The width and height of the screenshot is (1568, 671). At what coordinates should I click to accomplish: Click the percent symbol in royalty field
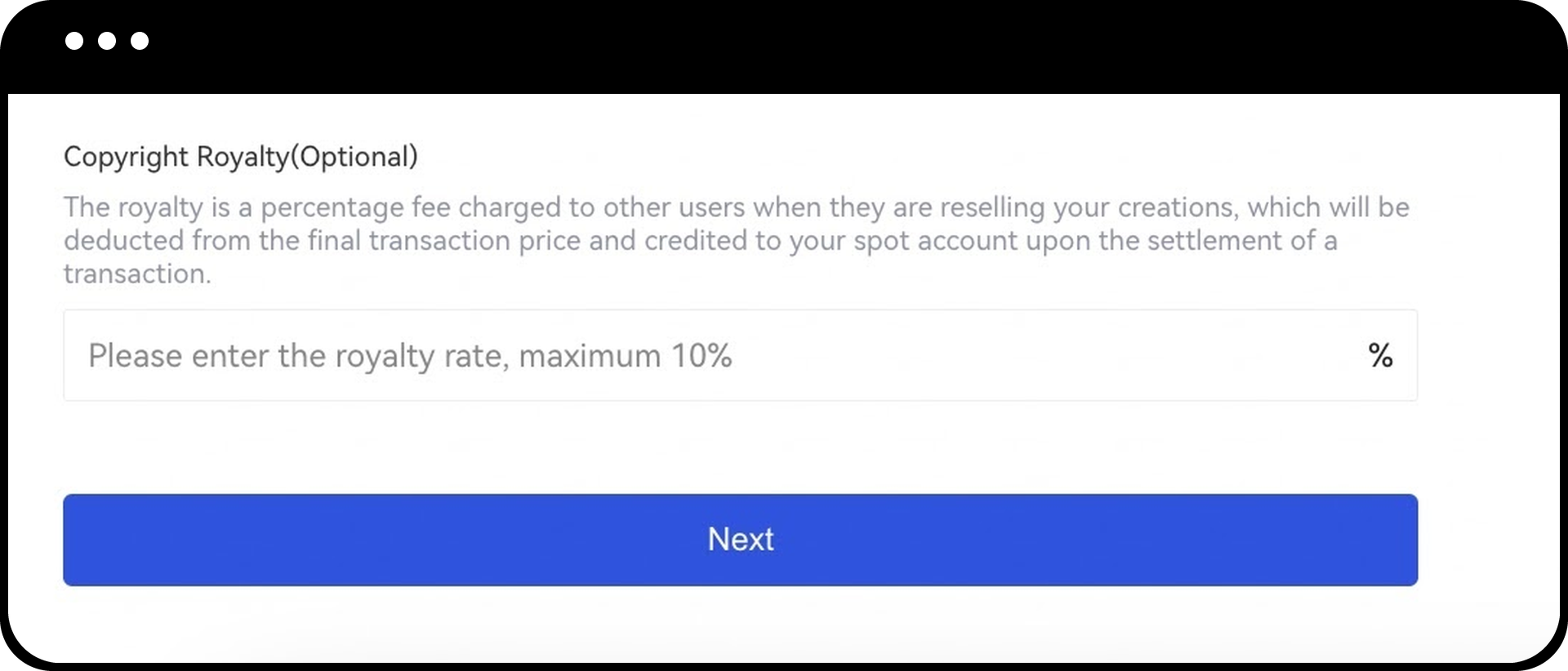tap(1380, 355)
